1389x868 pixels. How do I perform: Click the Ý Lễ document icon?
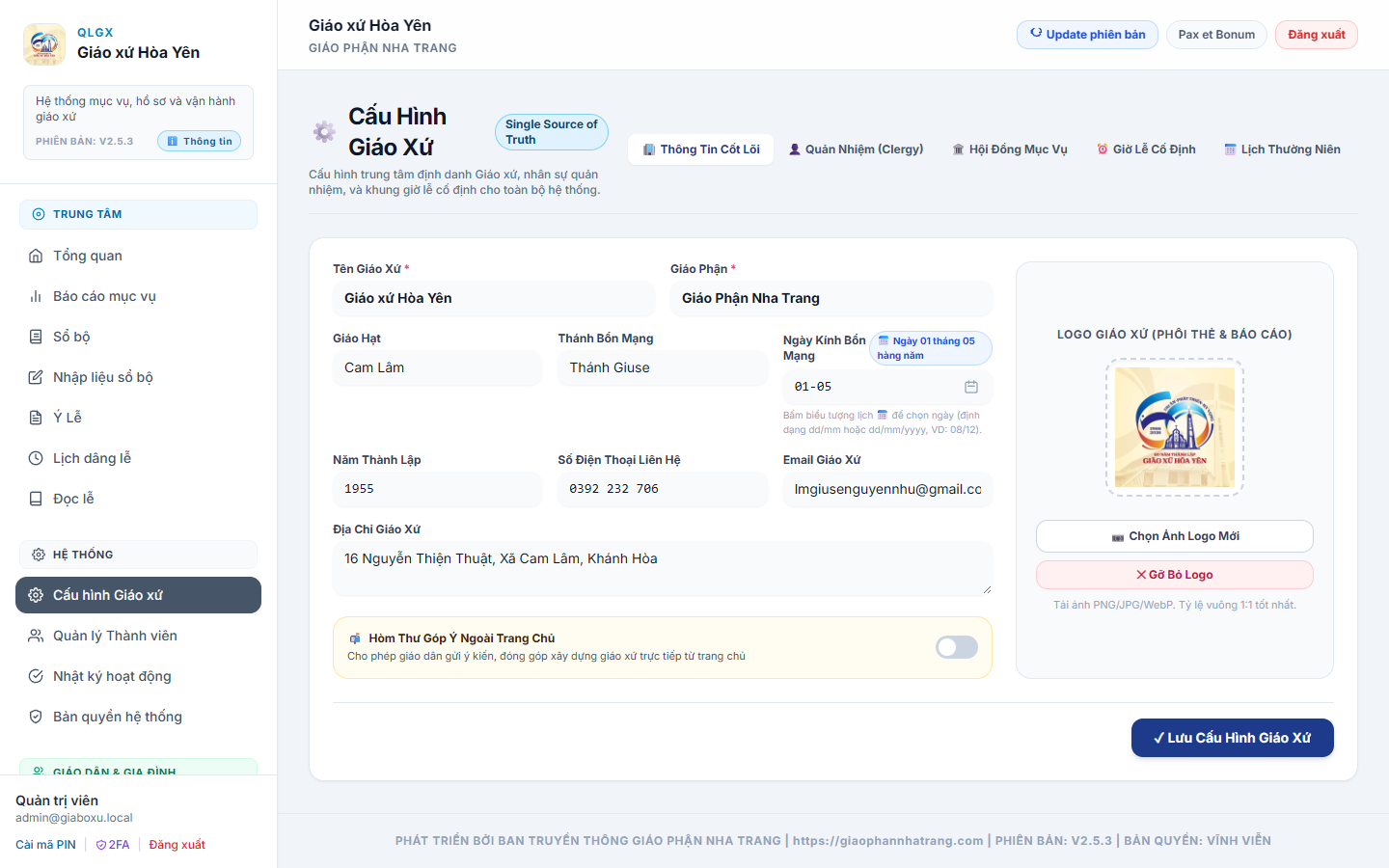coord(36,418)
